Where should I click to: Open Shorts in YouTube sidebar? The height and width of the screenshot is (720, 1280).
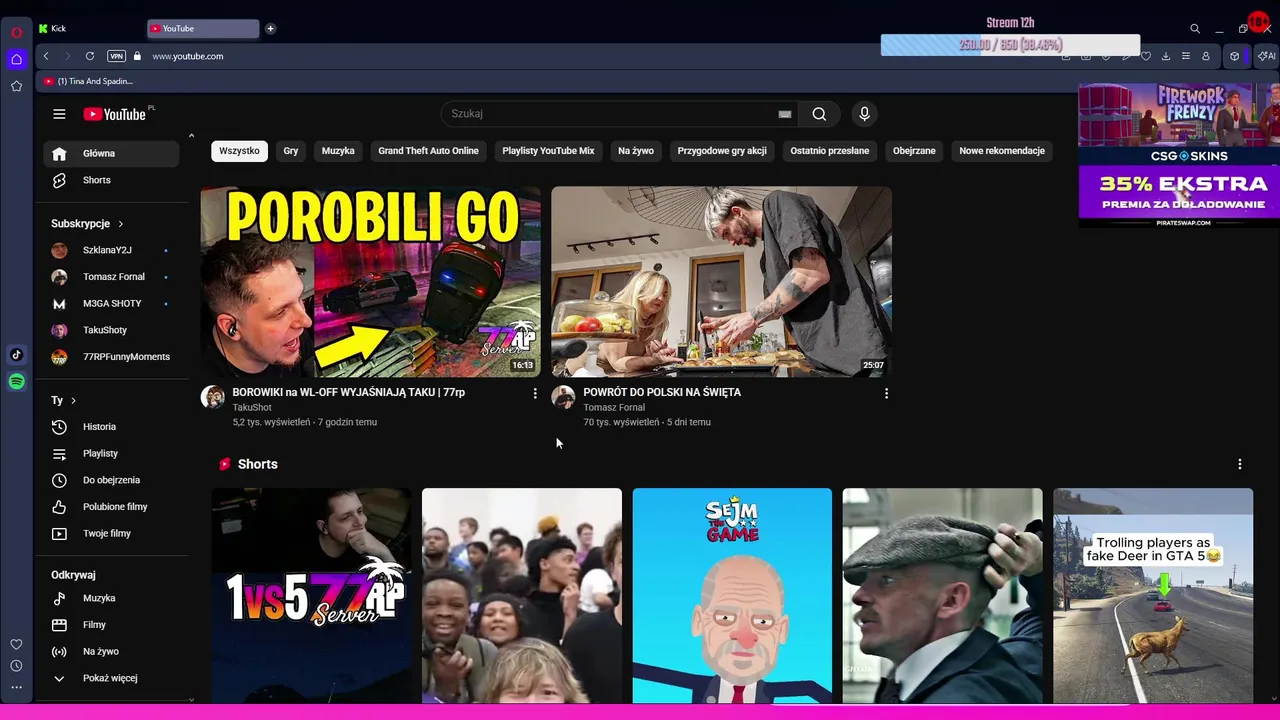(111, 180)
